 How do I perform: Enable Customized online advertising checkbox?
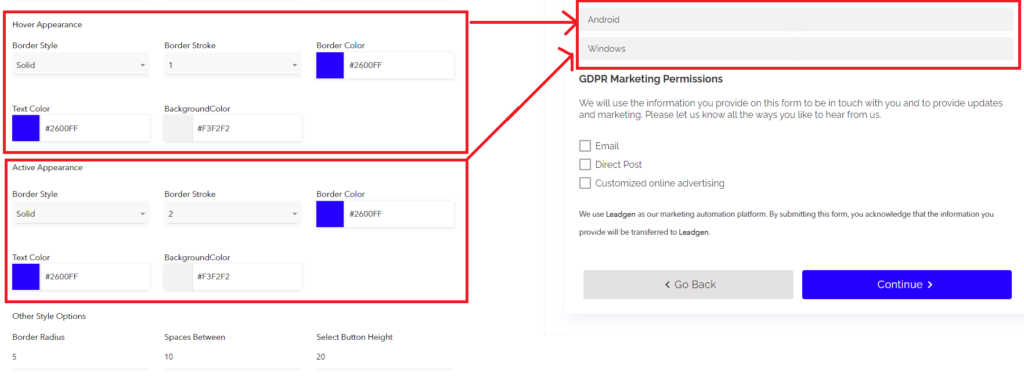585,183
